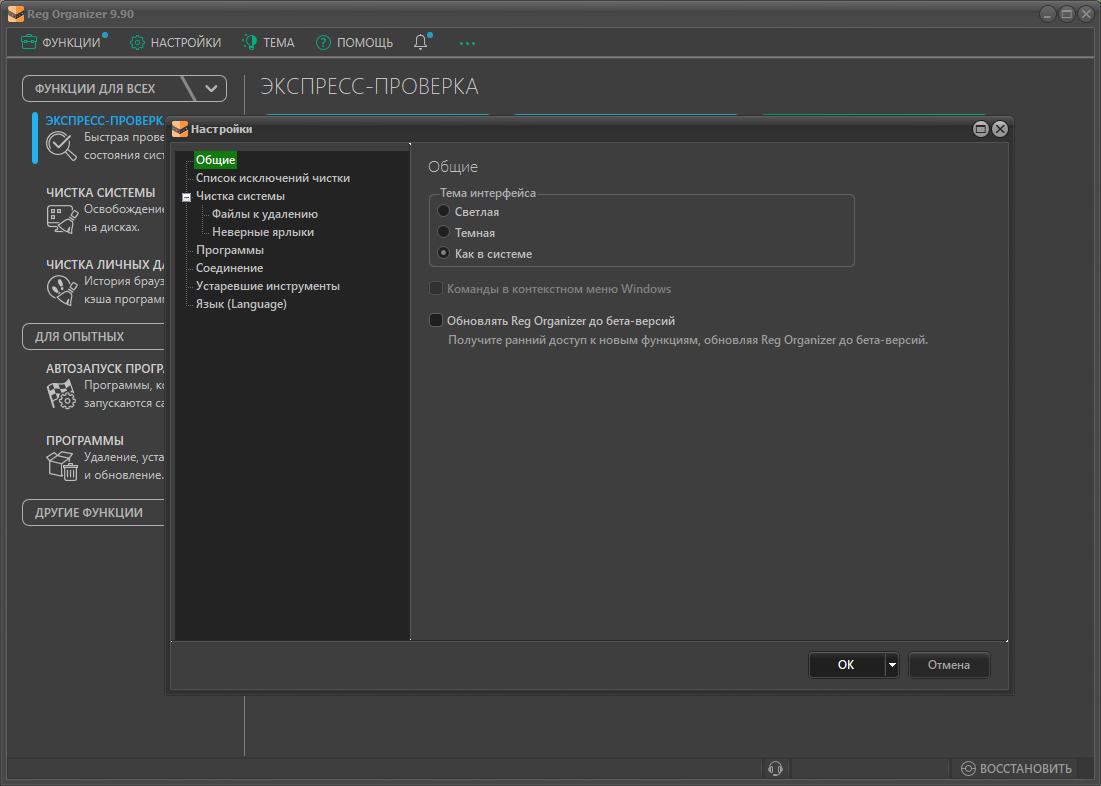The image size is (1101, 786).
Task: Open Список исключений чистки settings page
Action: pyautogui.click(x=272, y=178)
